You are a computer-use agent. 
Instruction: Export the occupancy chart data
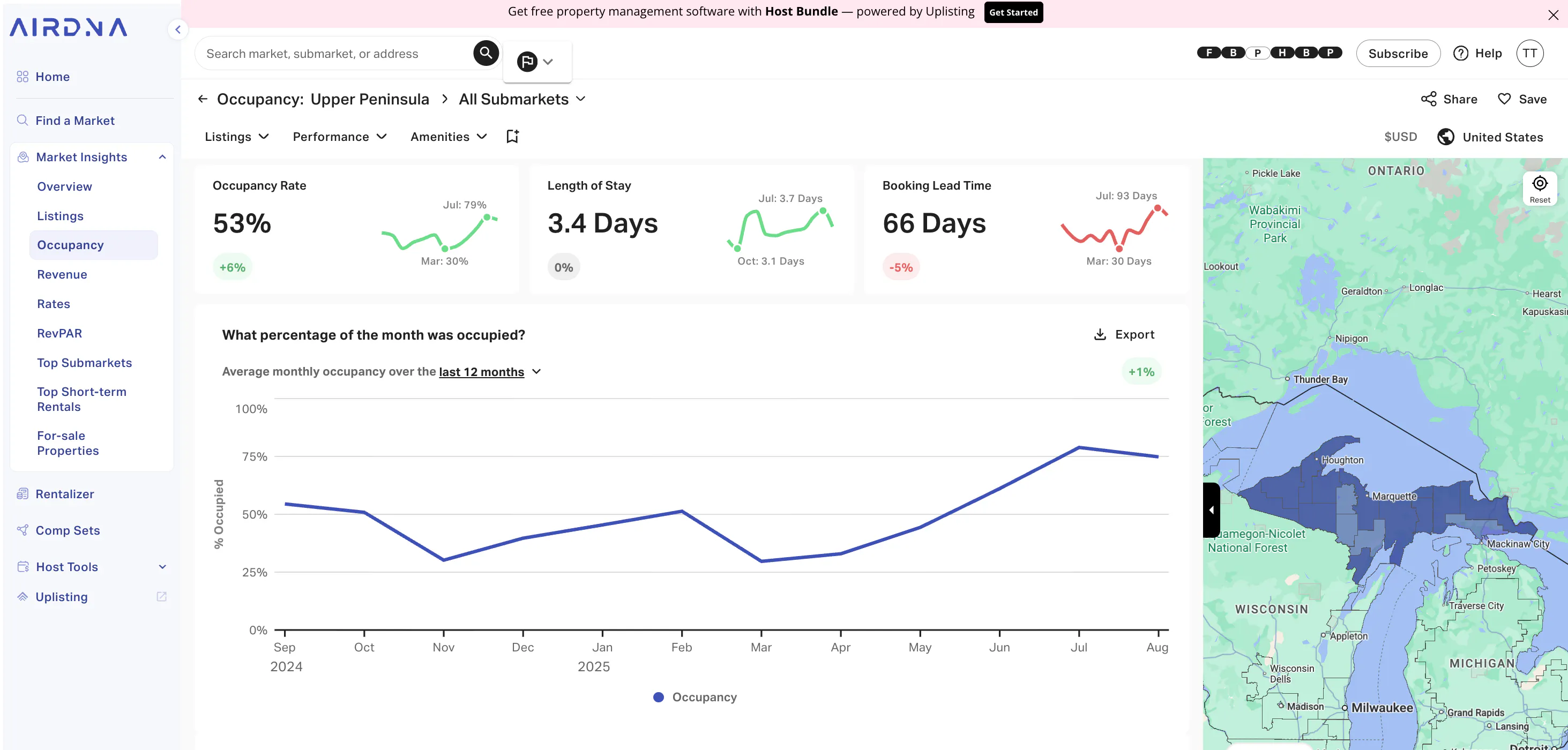[x=1124, y=334]
